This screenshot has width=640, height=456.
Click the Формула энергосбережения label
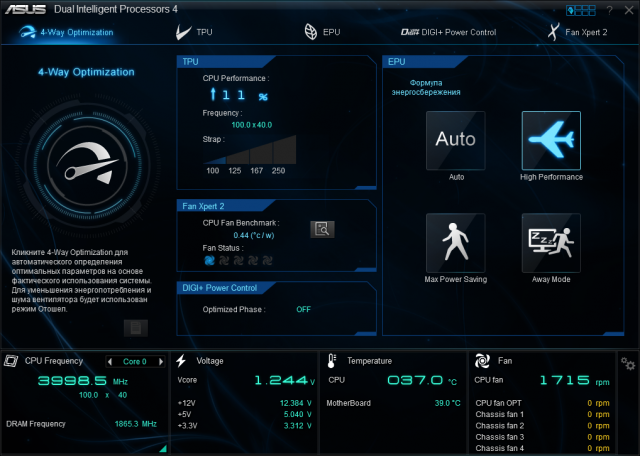426,87
